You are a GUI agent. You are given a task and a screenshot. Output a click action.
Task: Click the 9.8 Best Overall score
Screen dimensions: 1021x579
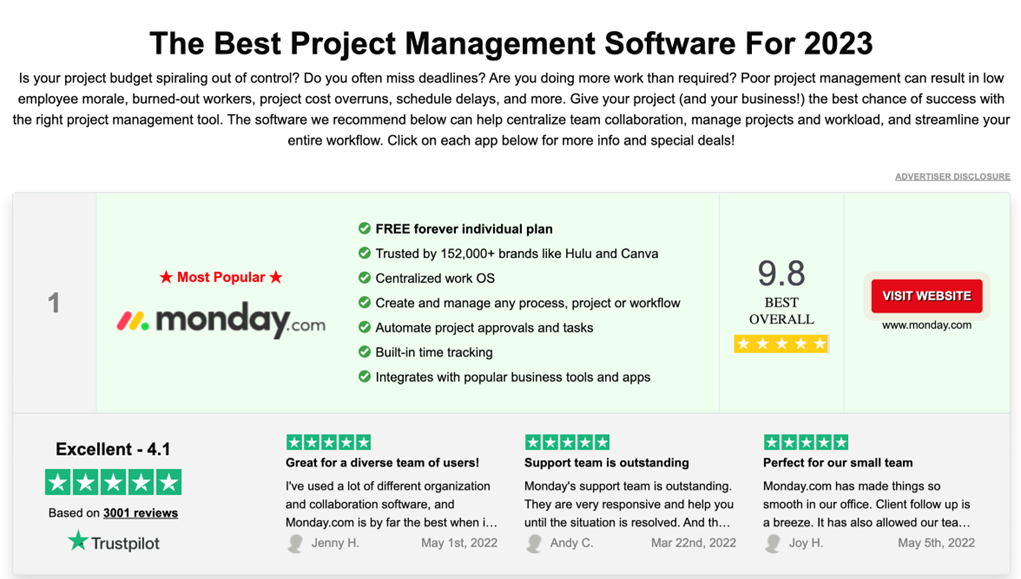click(781, 274)
